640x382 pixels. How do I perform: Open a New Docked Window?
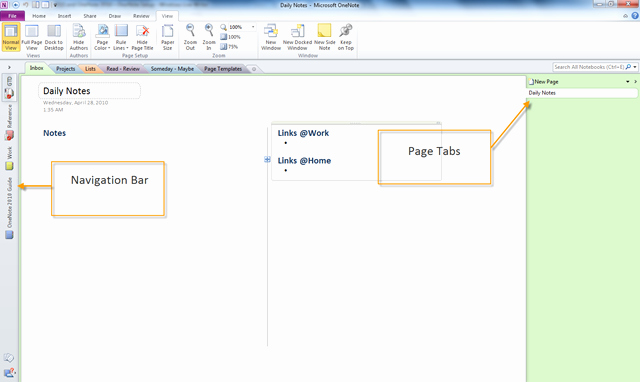(x=297, y=37)
